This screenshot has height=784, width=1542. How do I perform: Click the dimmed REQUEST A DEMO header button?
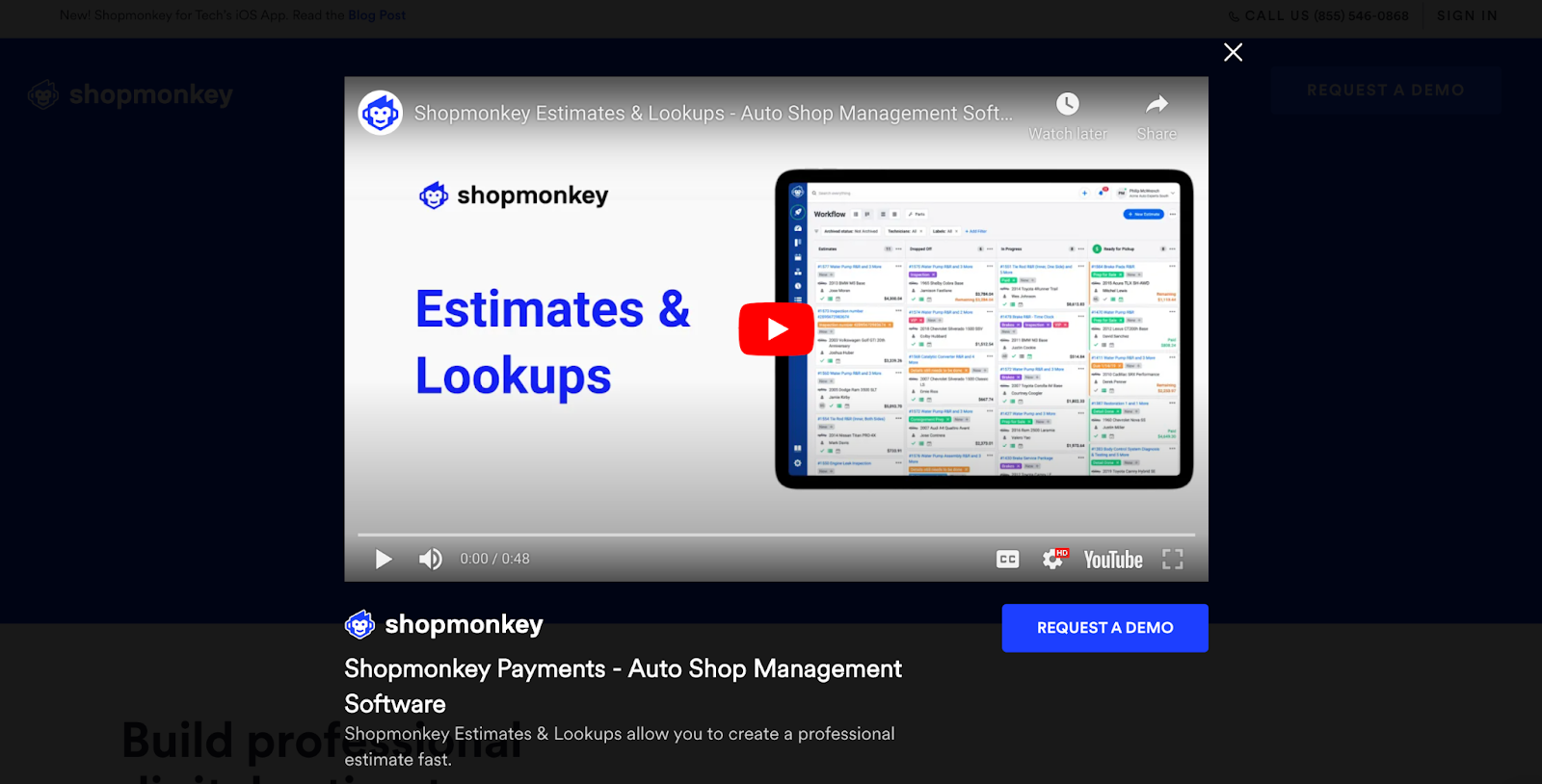pyautogui.click(x=1385, y=91)
